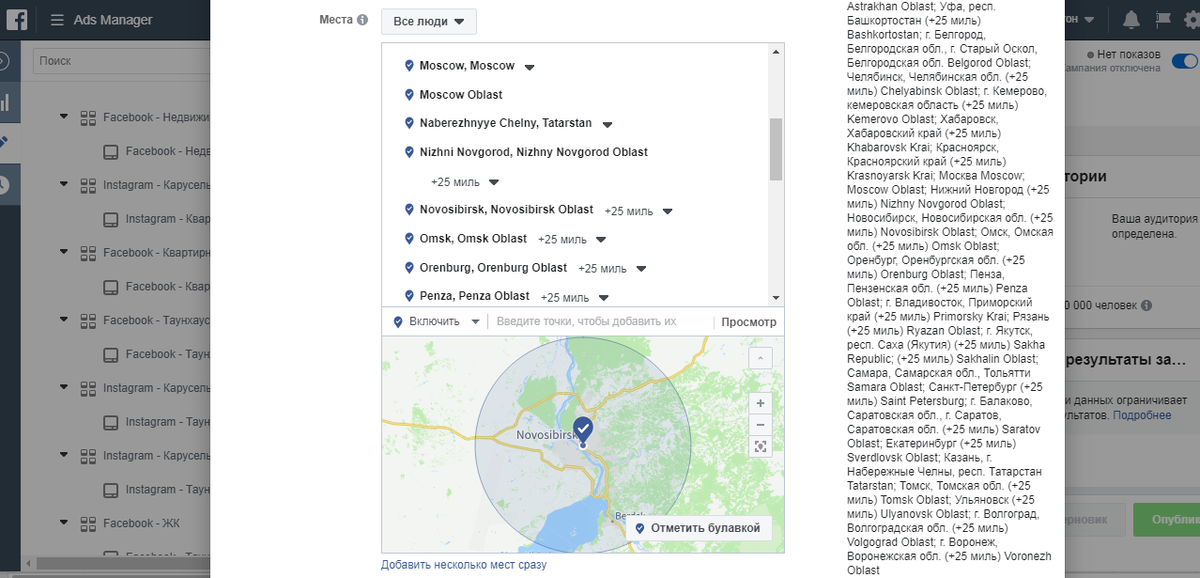Click the pin icon beside Omsk, Omsk Oblast
Image resolution: width=1200 pixels, height=578 pixels.
click(409, 239)
